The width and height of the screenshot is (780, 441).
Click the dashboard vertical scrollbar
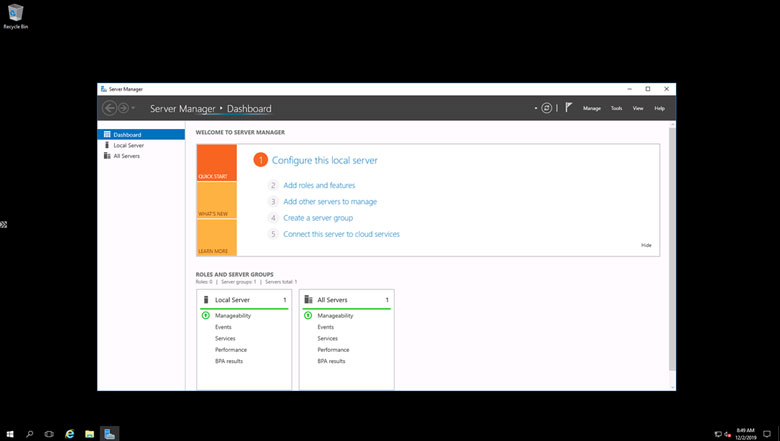[x=672, y=249]
